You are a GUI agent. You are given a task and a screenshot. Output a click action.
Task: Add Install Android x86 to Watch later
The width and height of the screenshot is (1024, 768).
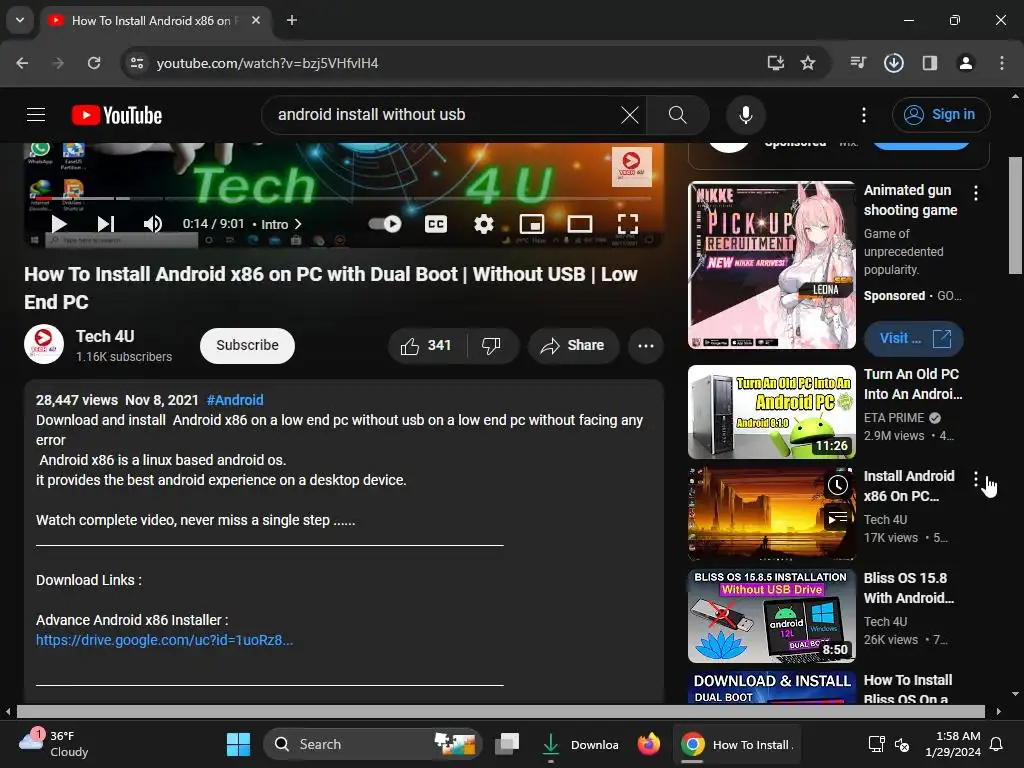coord(838,485)
